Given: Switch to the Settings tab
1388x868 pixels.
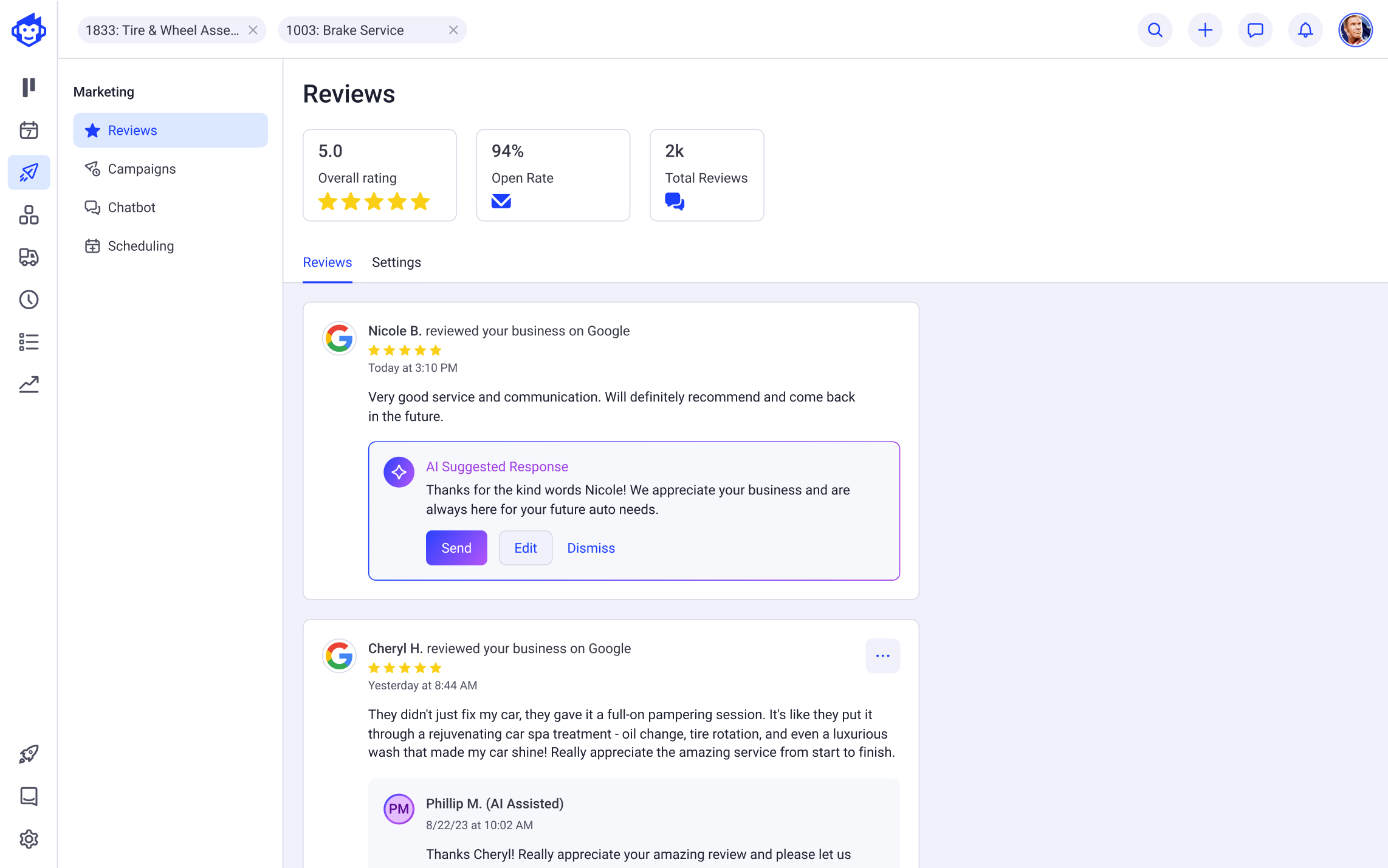Looking at the screenshot, I should pos(396,262).
